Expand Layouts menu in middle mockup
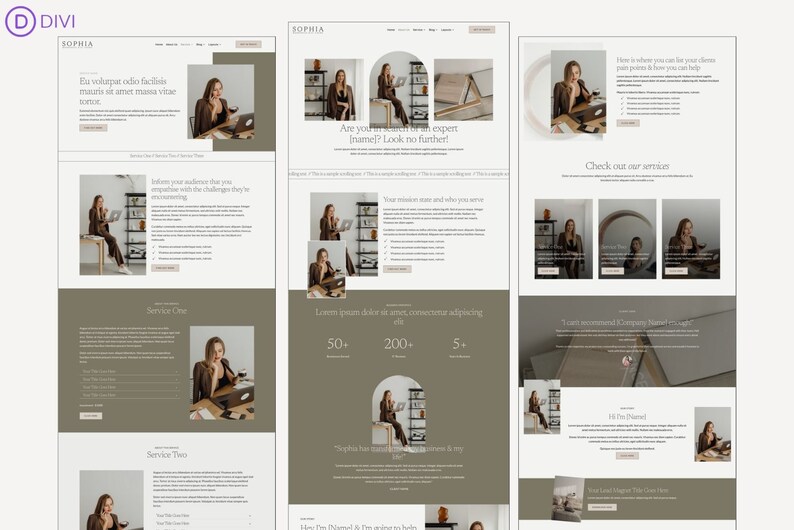 pos(447,30)
